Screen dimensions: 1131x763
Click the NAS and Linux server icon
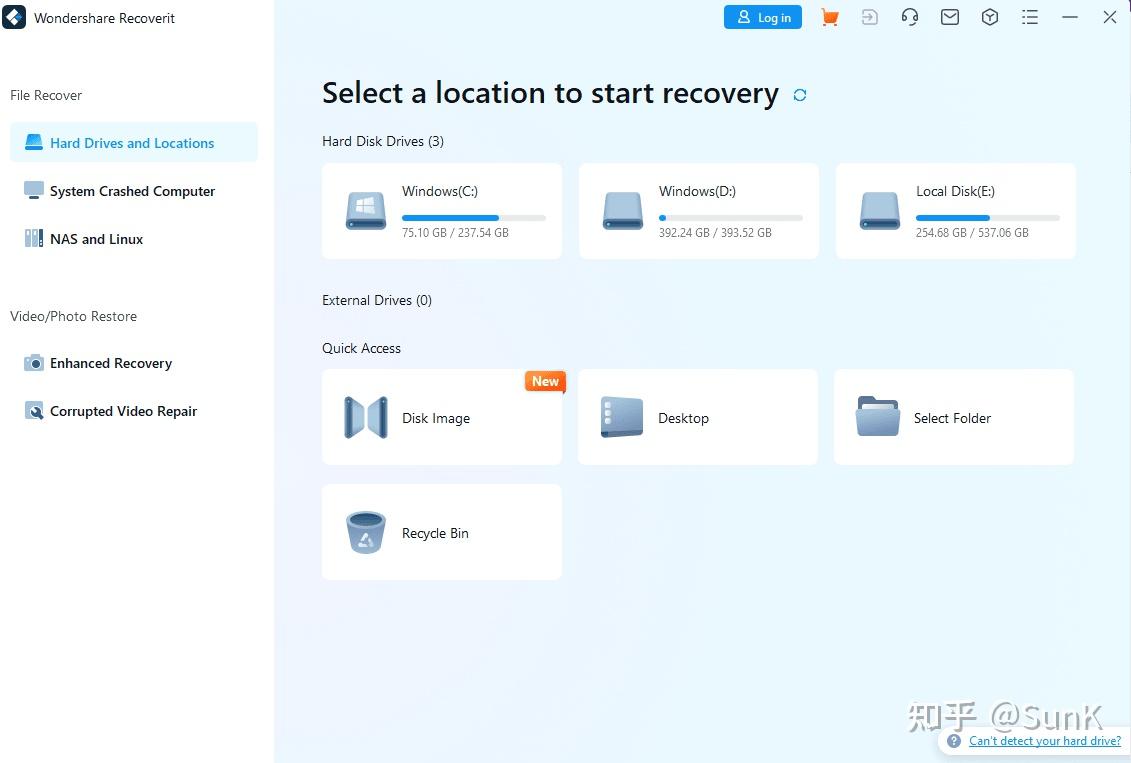click(x=34, y=238)
